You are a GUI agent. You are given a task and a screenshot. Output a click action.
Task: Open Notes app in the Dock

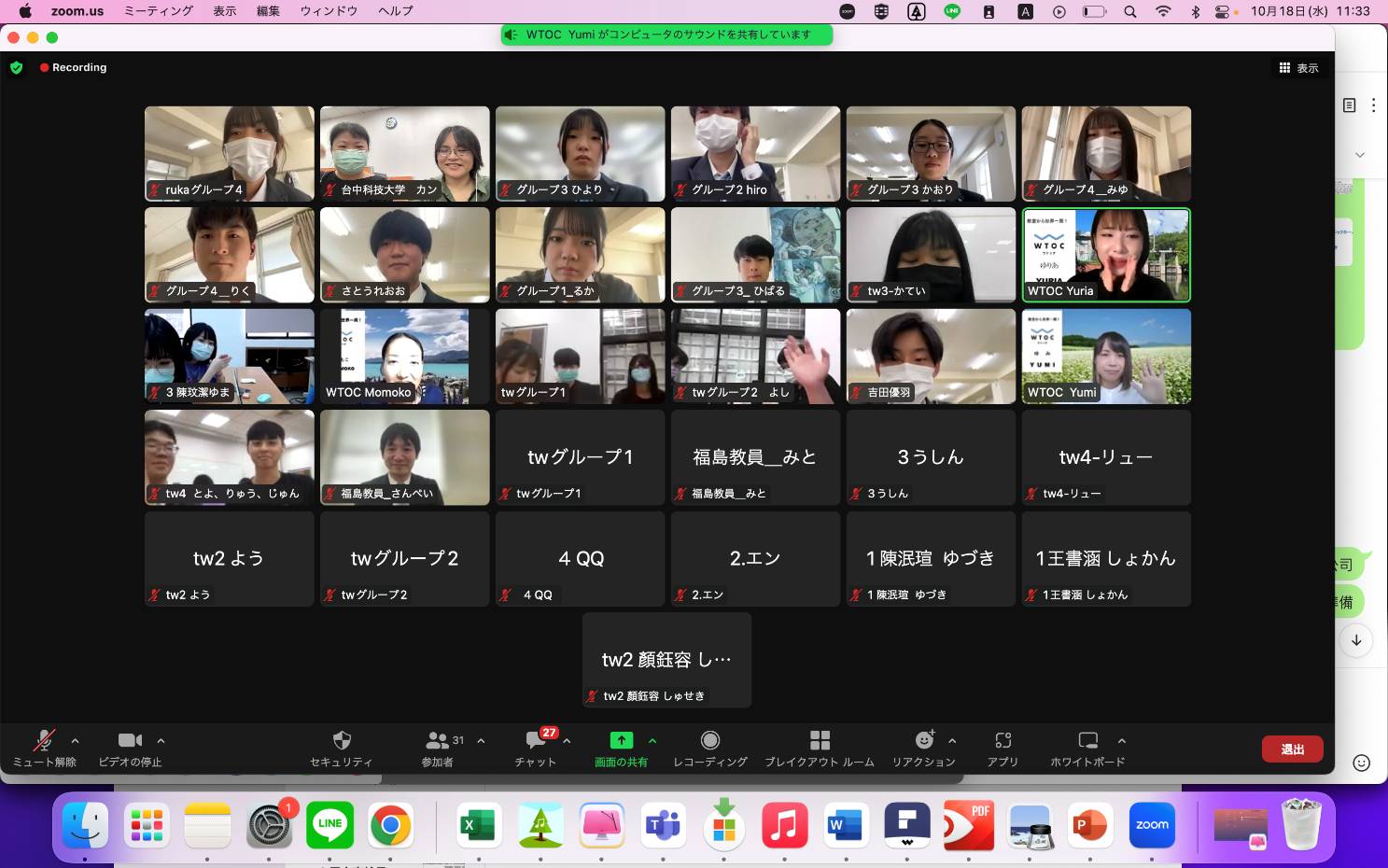tap(207, 825)
